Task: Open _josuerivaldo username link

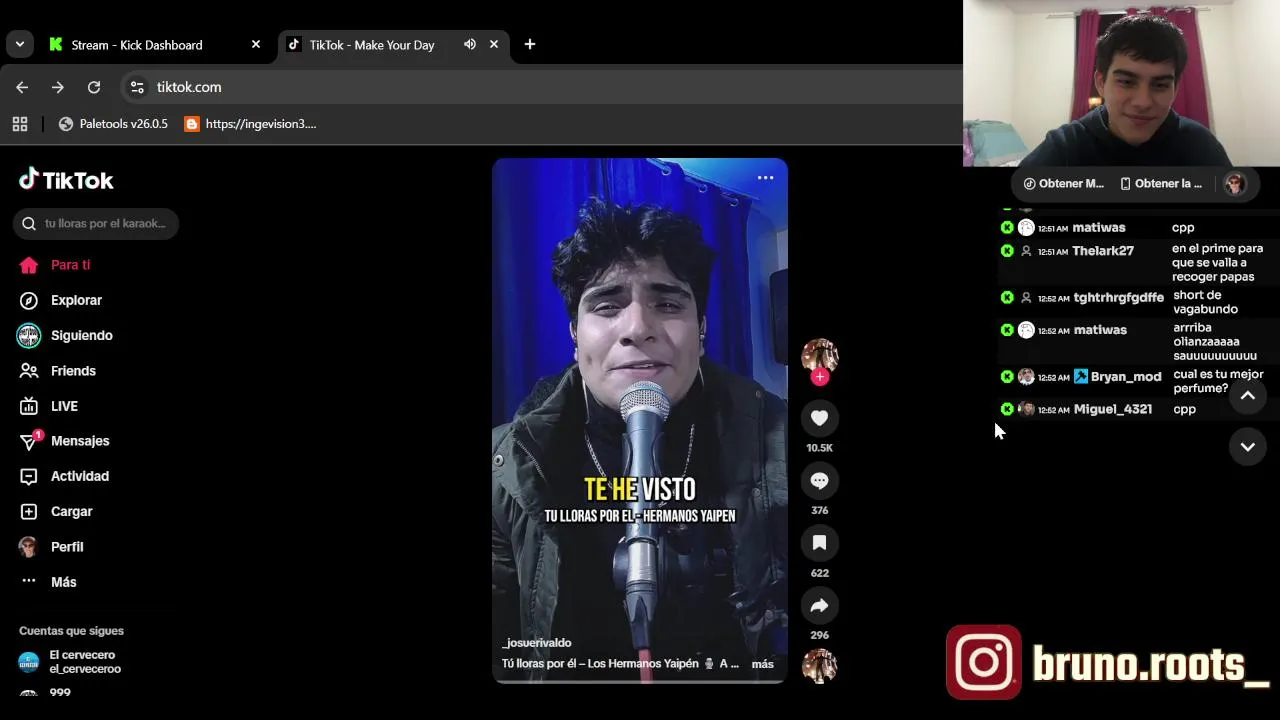Action: pyautogui.click(x=537, y=643)
